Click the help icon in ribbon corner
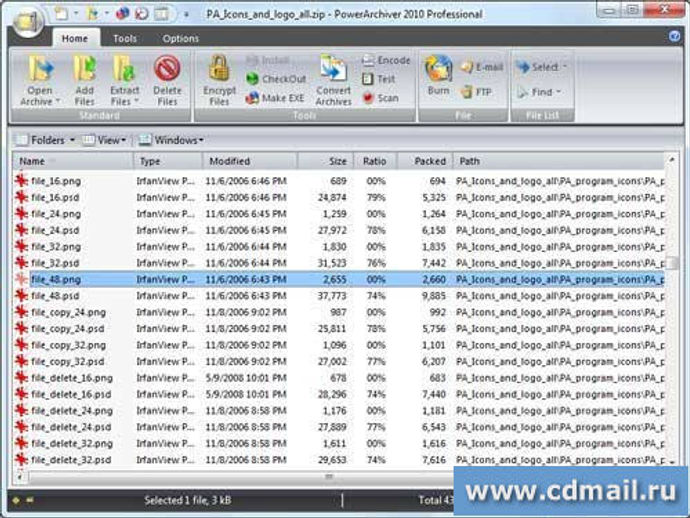This screenshot has height=518, width=690. point(674,37)
